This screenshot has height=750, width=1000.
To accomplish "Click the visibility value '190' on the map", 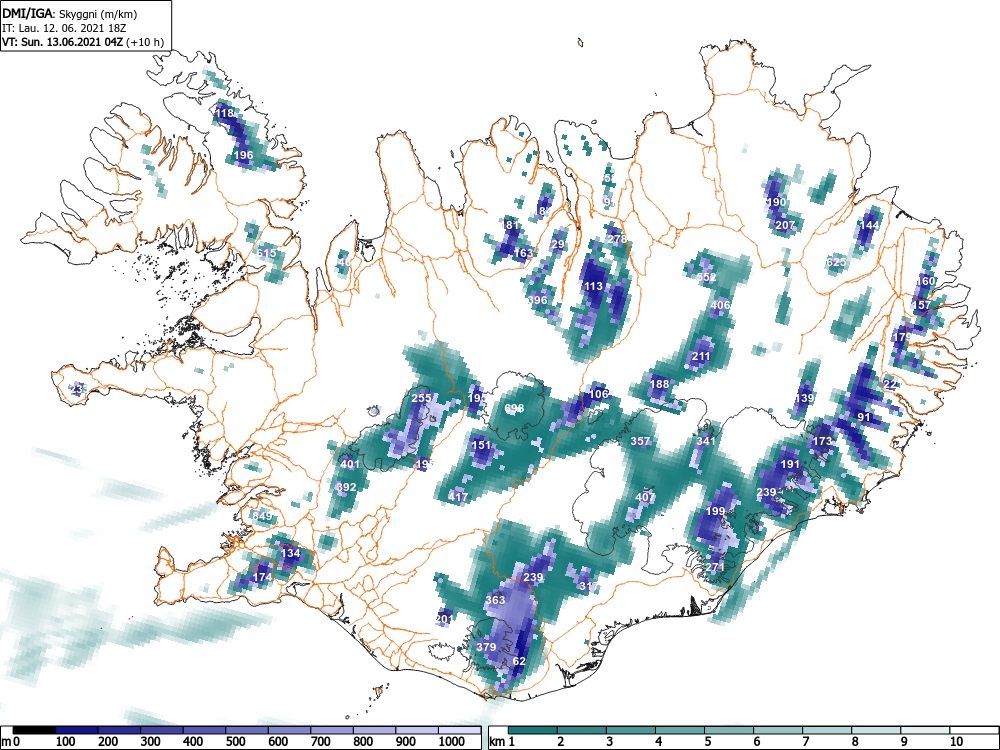I will pos(776,202).
